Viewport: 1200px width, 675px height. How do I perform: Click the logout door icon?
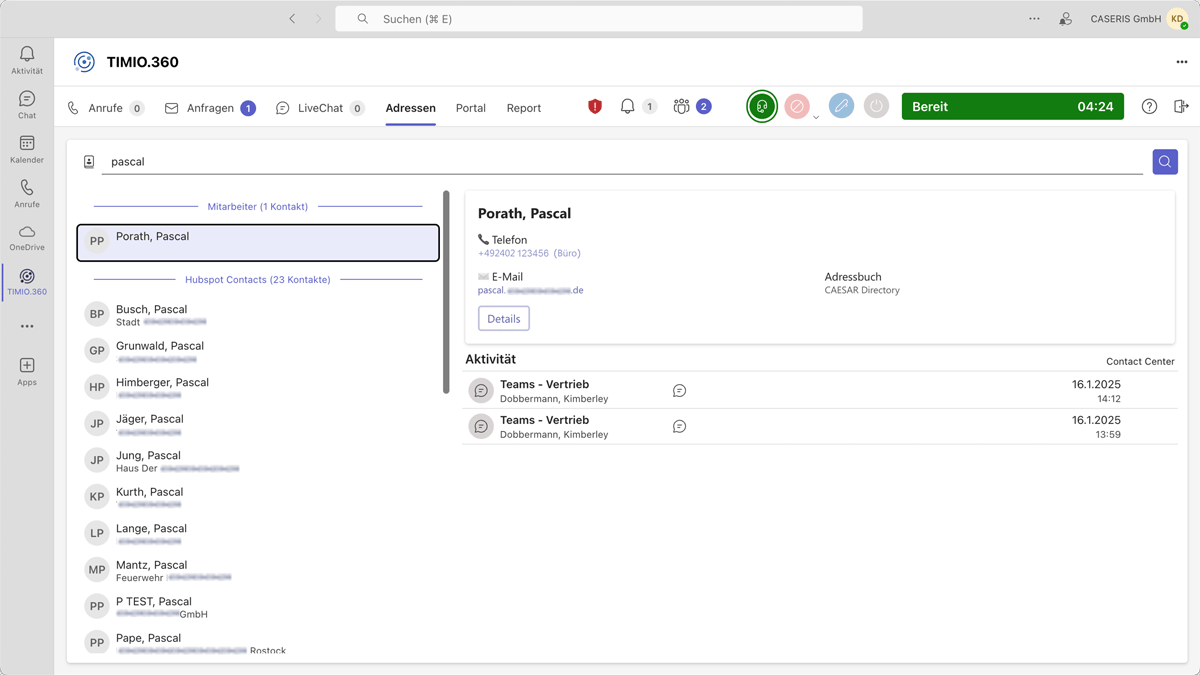tap(1181, 106)
